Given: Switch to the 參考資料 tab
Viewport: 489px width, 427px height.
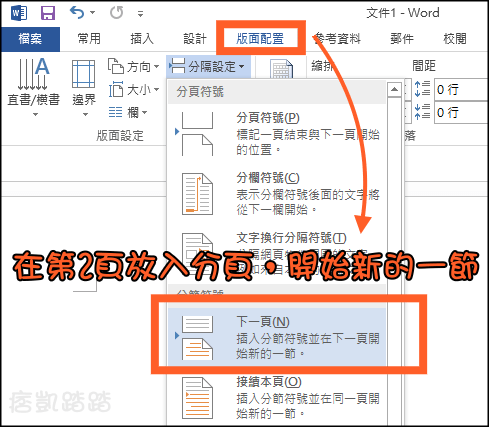Looking at the screenshot, I should coord(338,39).
